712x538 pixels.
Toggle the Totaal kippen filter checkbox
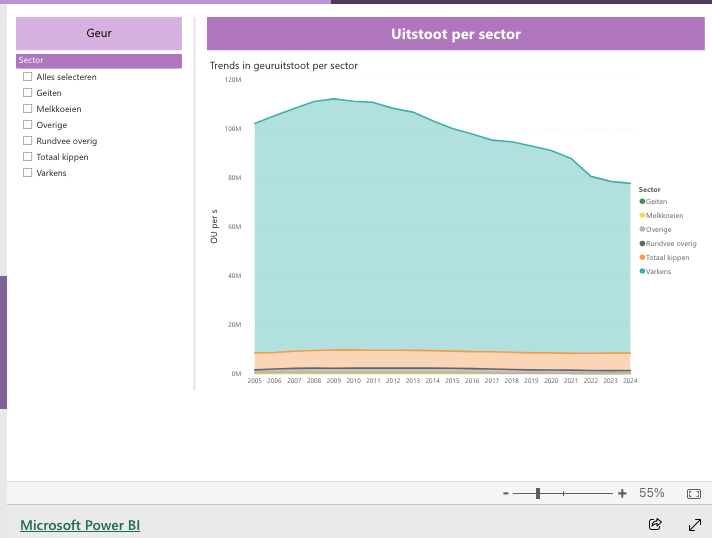tap(28, 157)
